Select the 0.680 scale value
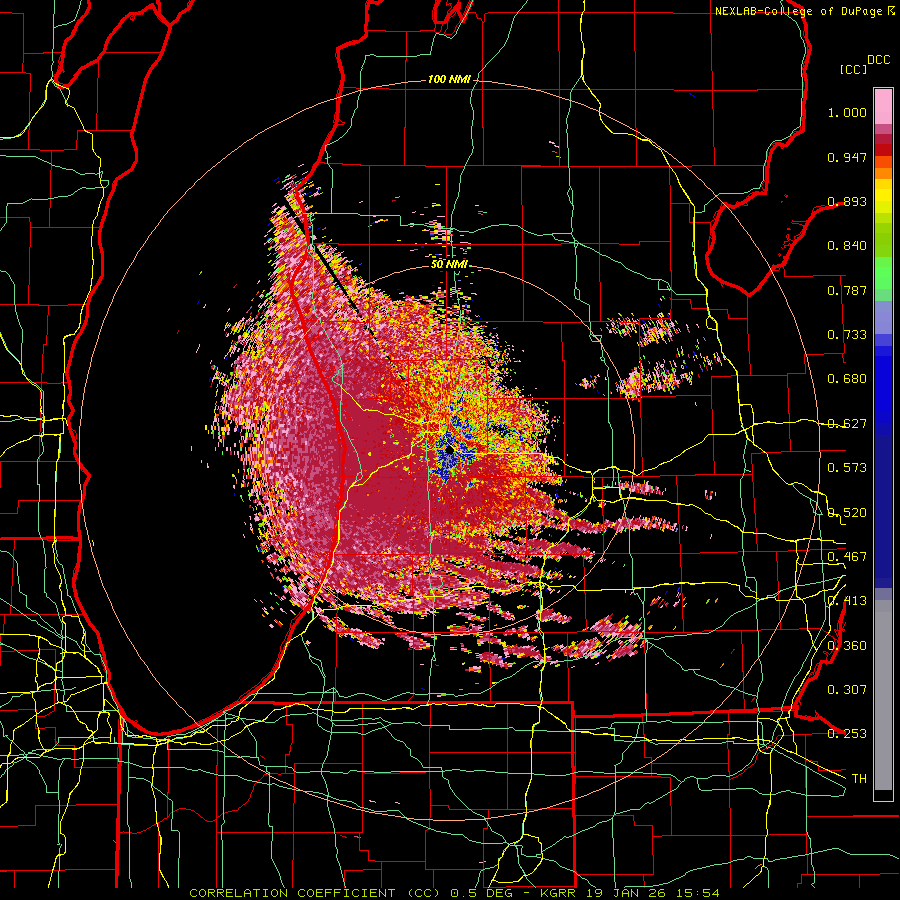The width and height of the screenshot is (900, 900). tap(847, 379)
